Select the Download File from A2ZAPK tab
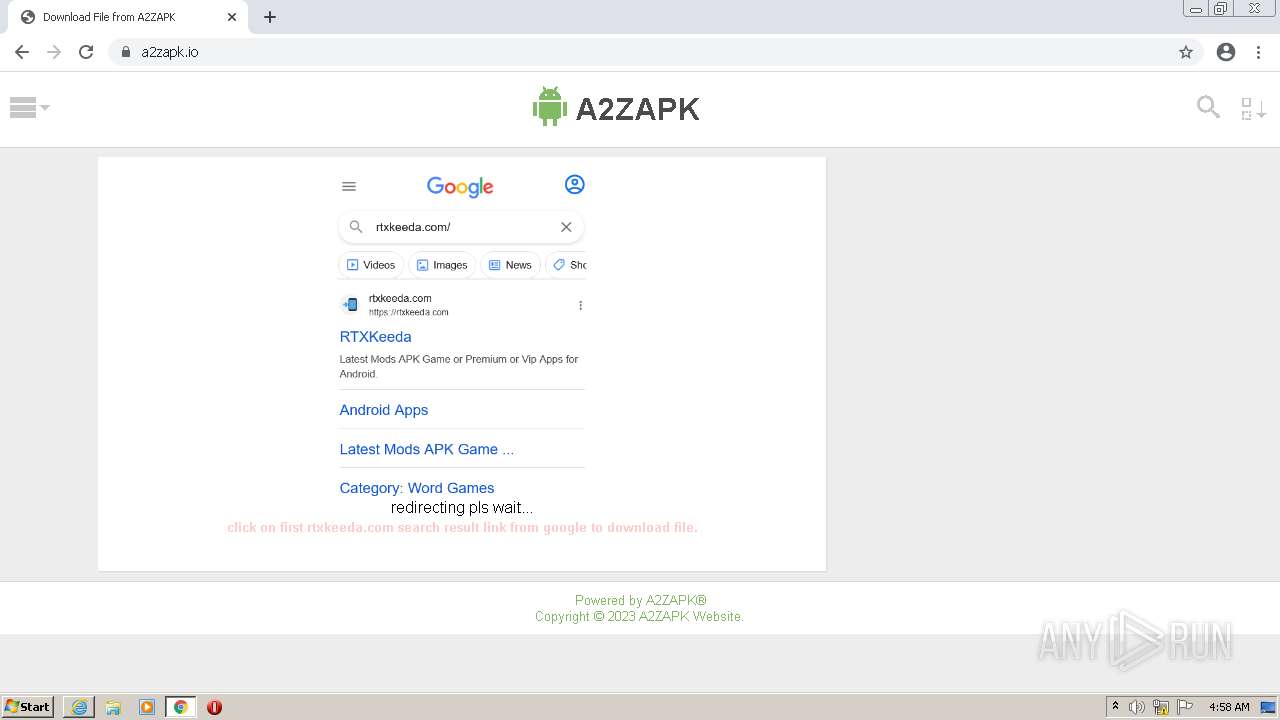The image size is (1280, 720). coord(129,17)
